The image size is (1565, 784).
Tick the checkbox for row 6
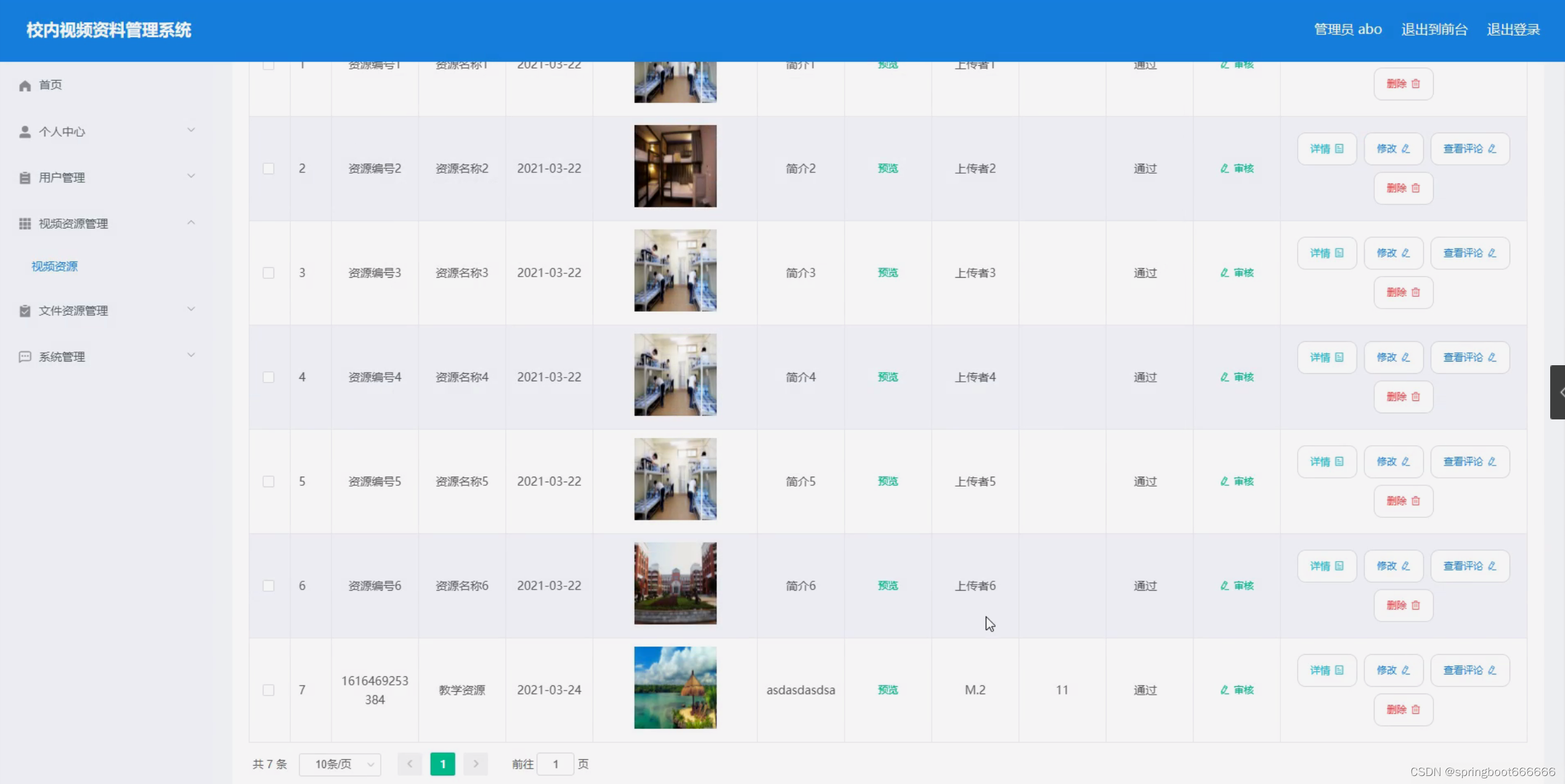tap(269, 586)
